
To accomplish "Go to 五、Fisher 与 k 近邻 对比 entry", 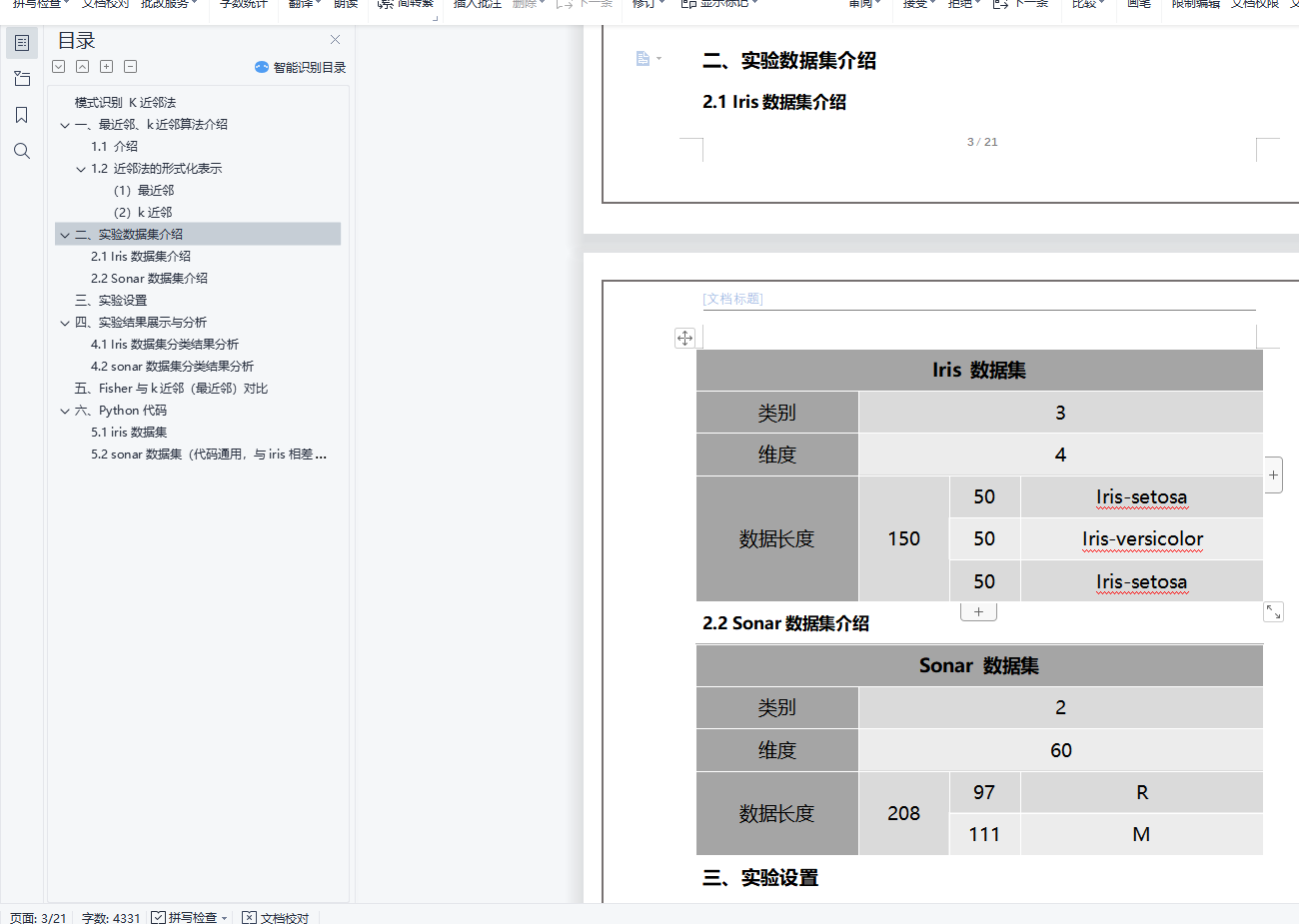I will (x=171, y=388).
